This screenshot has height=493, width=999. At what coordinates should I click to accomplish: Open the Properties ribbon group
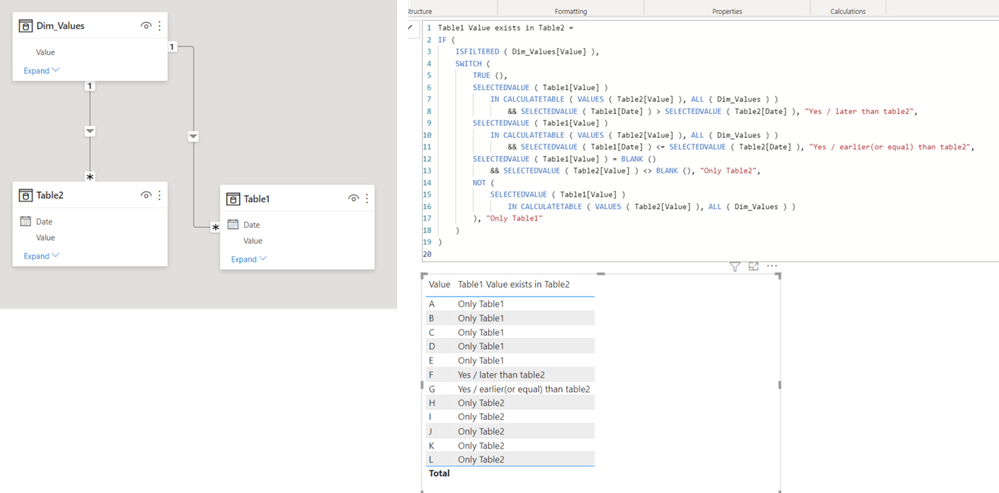pos(727,11)
